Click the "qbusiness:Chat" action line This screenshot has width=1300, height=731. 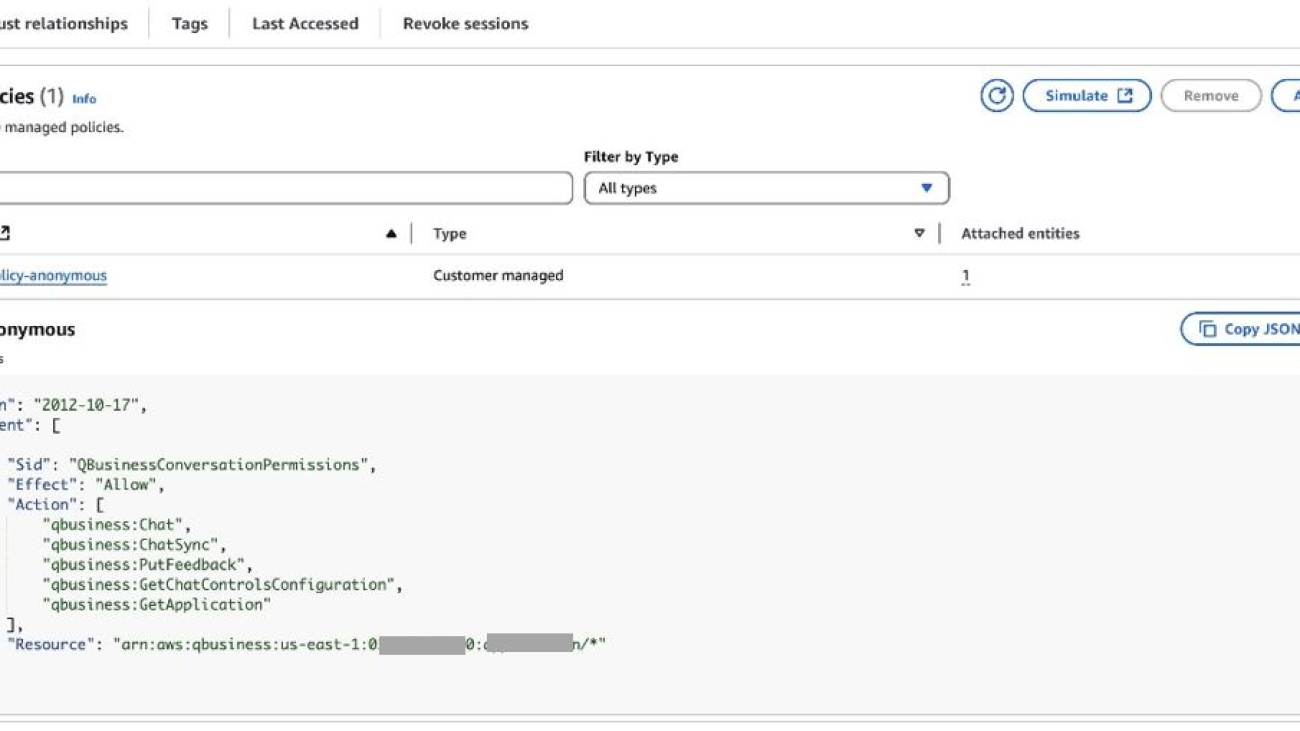pyautogui.click(x=116, y=524)
